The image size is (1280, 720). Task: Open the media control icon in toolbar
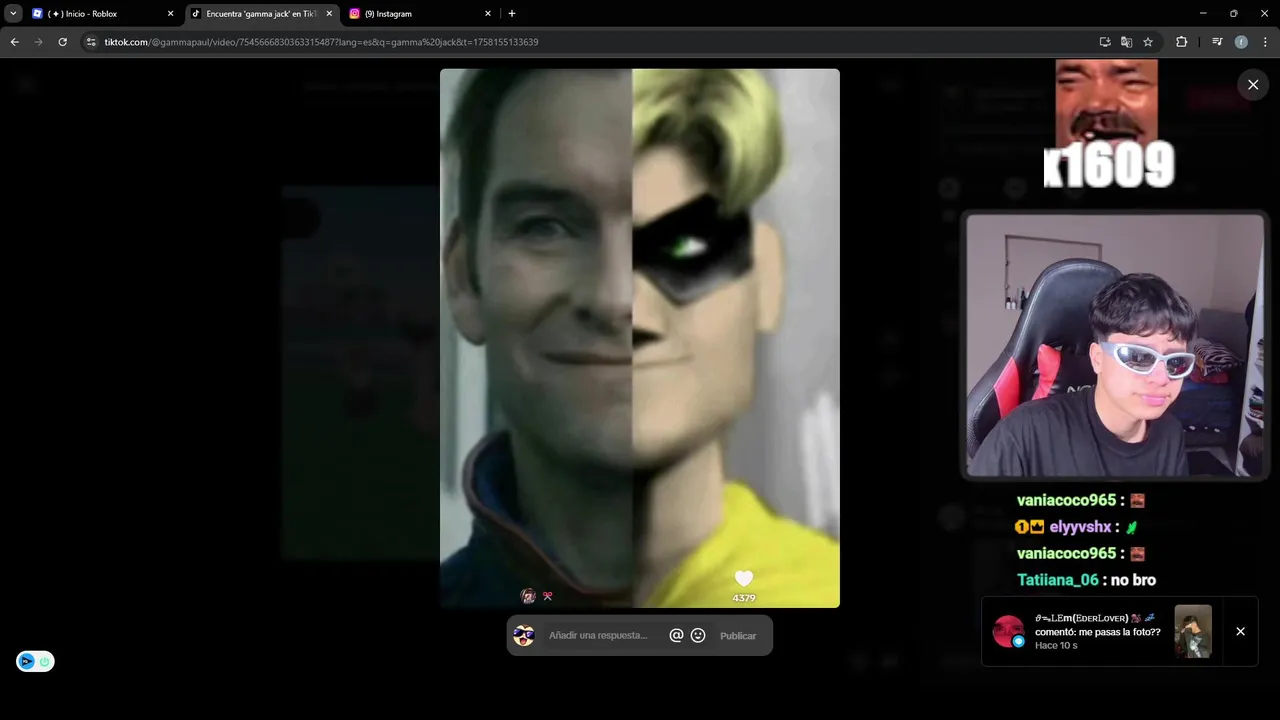tap(1217, 42)
